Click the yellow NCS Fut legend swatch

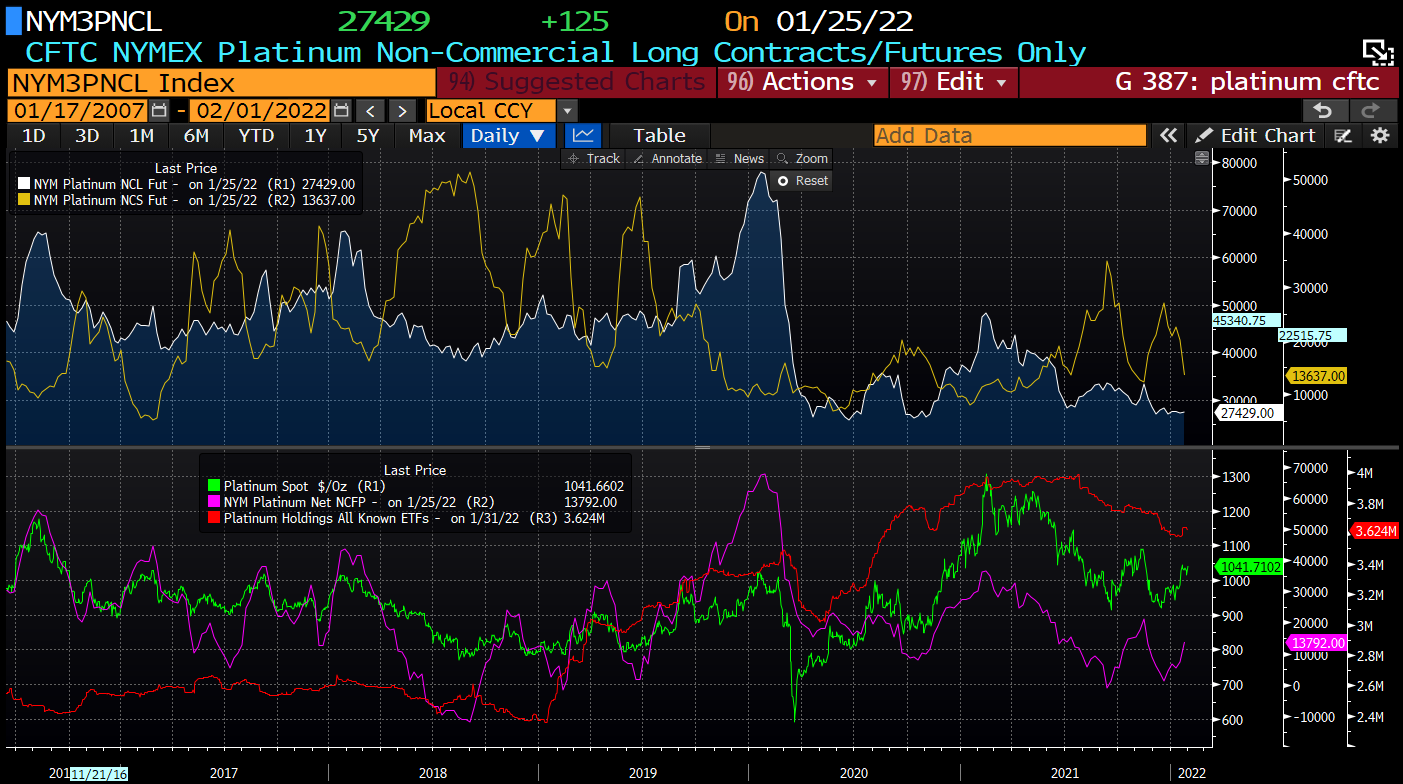pyautogui.click(x=24, y=200)
